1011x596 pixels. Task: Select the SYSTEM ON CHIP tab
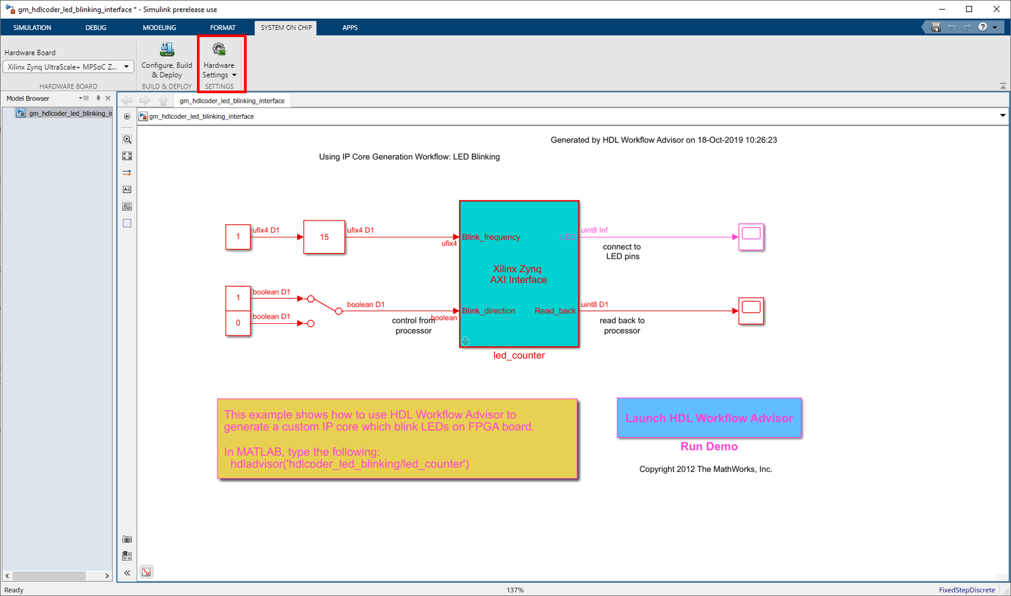click(286, 28)
